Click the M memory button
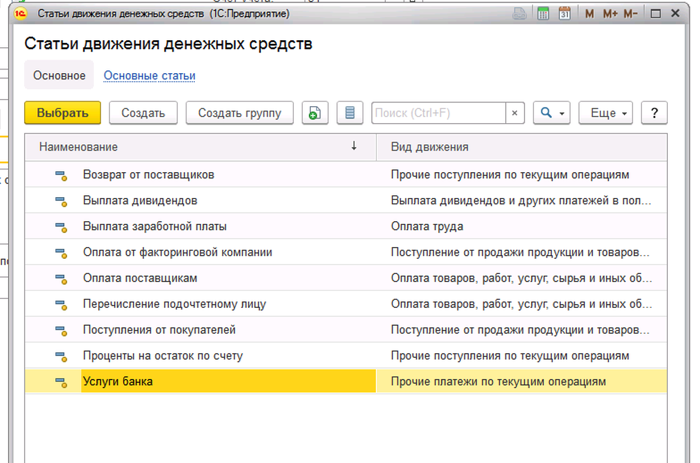 [590, 14]
